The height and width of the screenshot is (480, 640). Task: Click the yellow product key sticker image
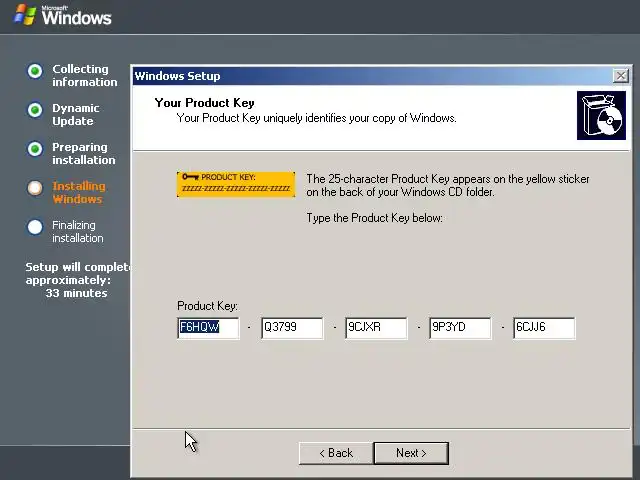click(x=236, y=184)
